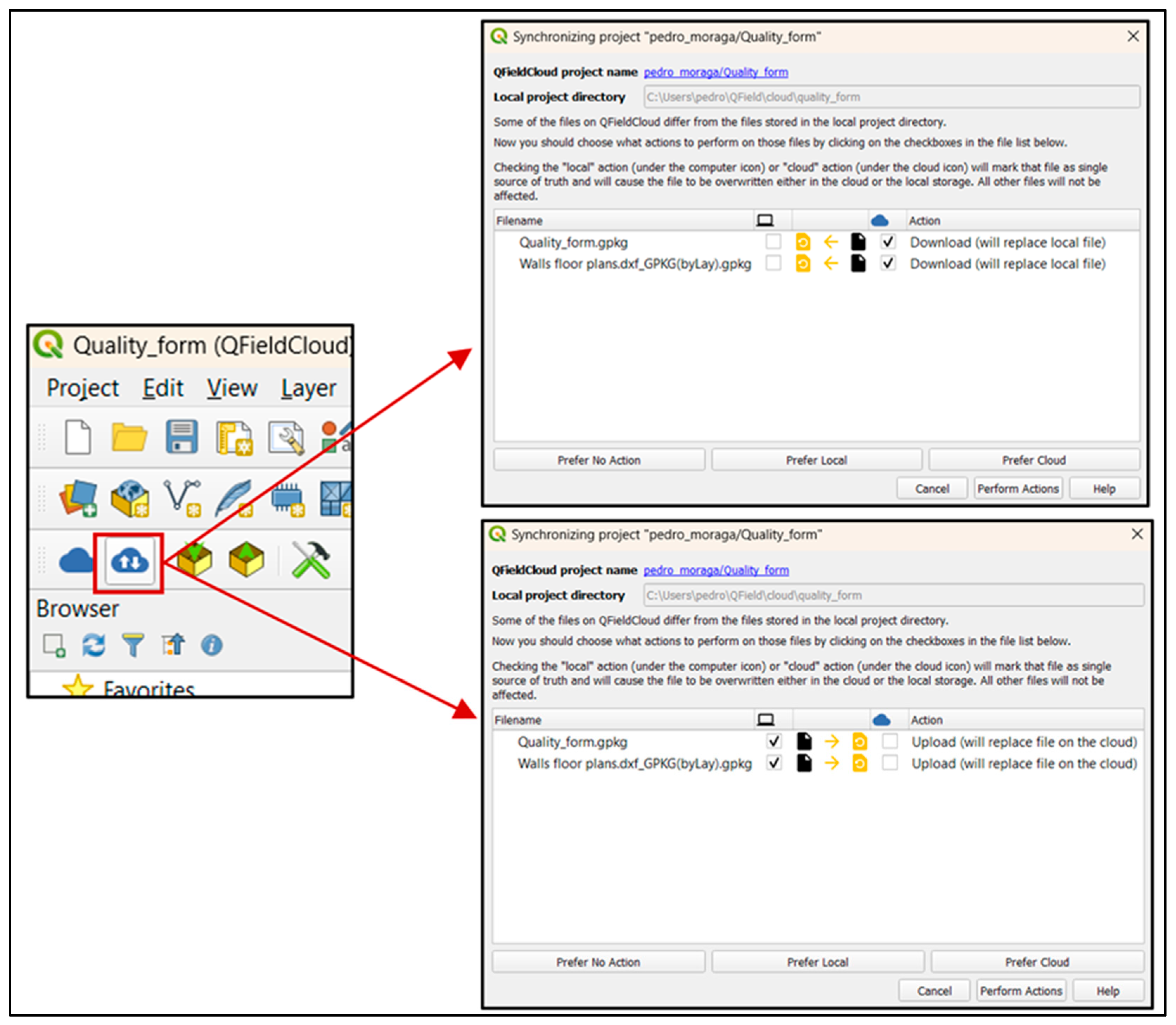The width and height of the screenshot is (1176, 1025).
Task: Check local checkbox for Quality_form.gpkg in top dialog
Action: click(x=773, y=242)
